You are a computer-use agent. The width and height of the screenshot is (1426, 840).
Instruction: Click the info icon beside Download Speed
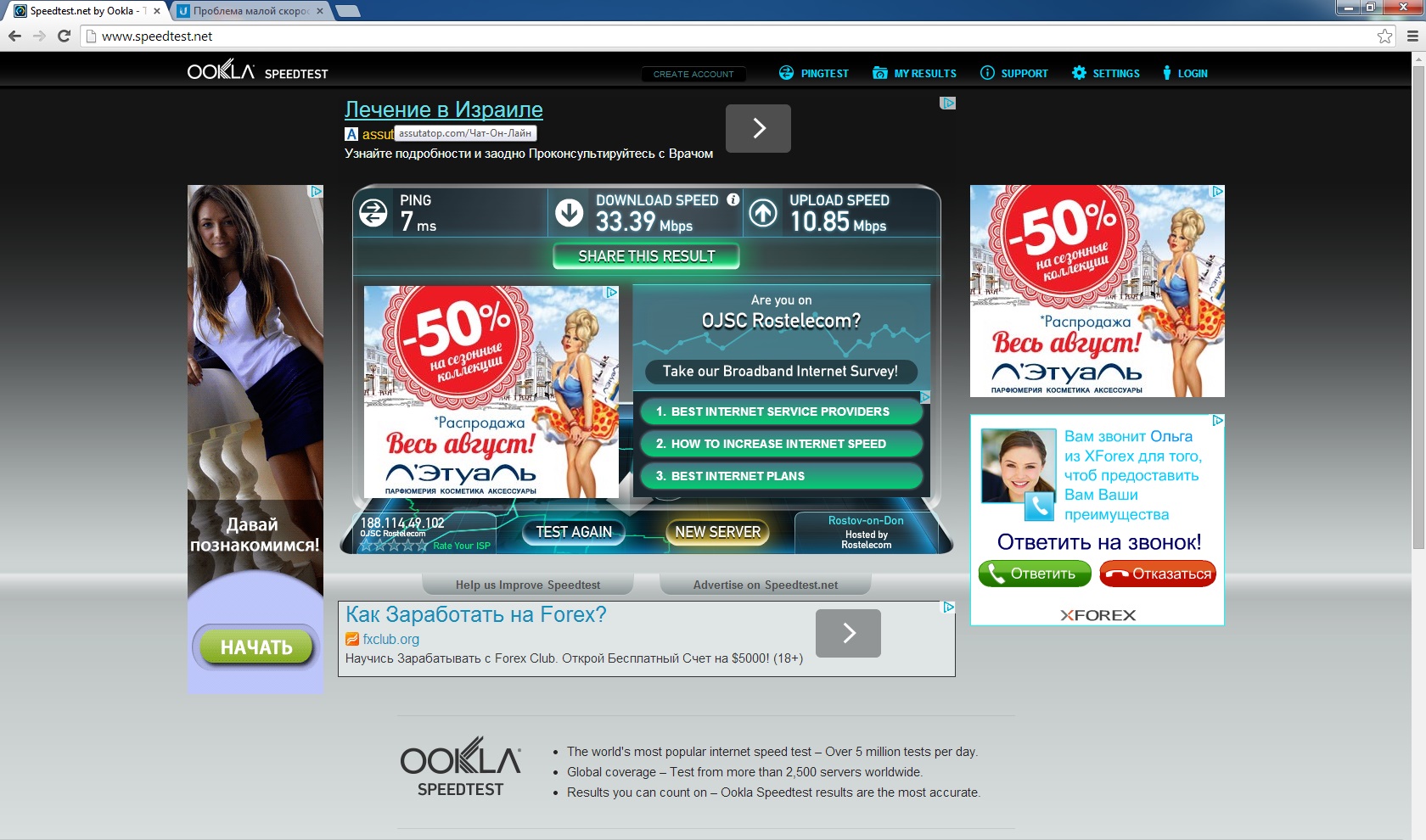733,199
